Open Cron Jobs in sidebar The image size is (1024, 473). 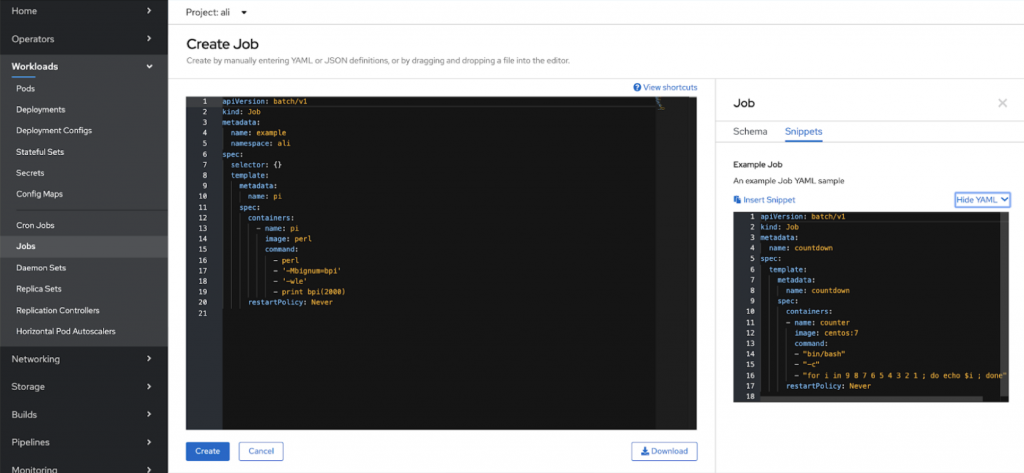point(35,225)
